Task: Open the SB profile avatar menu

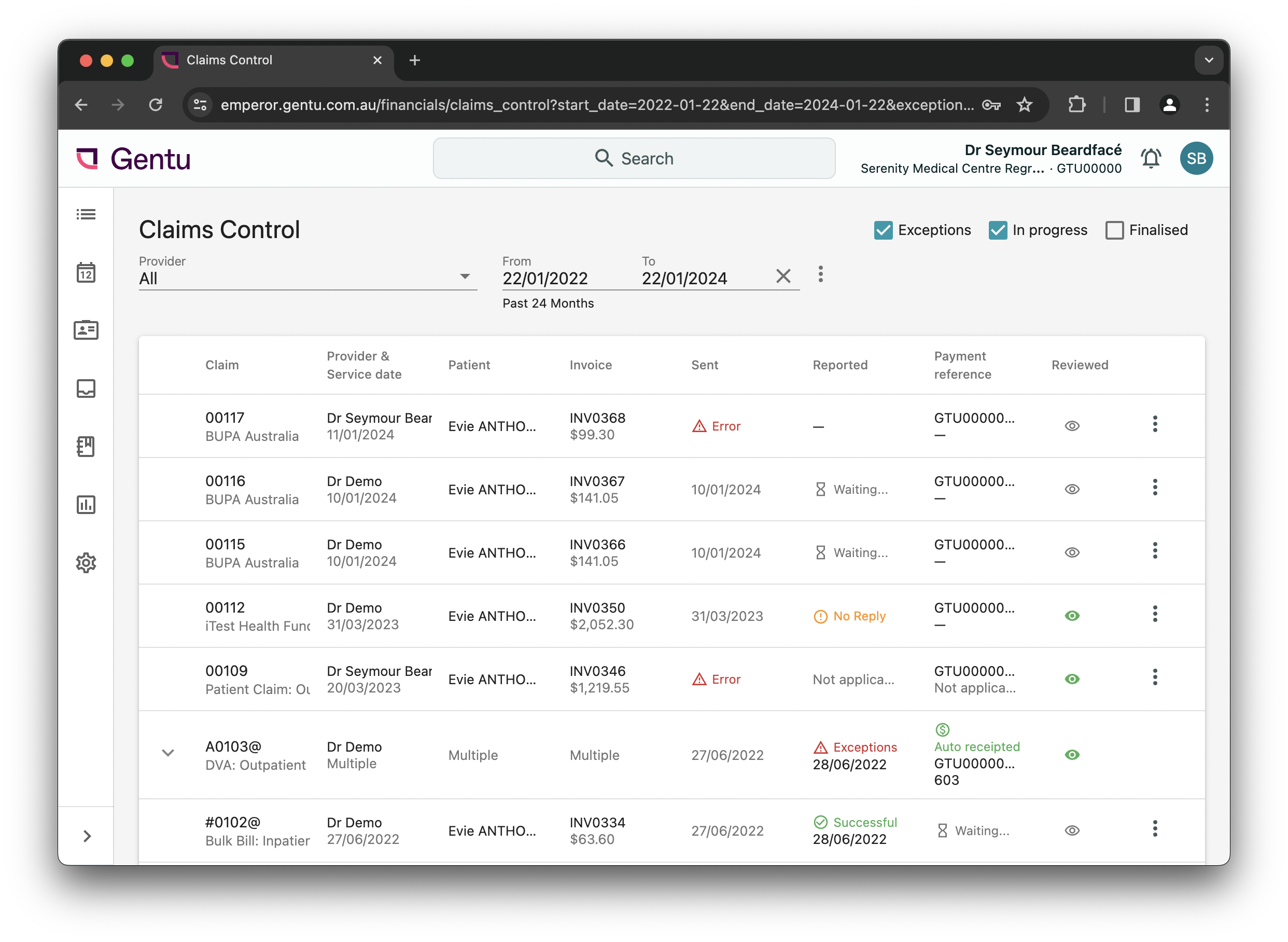Action: 1196,158
